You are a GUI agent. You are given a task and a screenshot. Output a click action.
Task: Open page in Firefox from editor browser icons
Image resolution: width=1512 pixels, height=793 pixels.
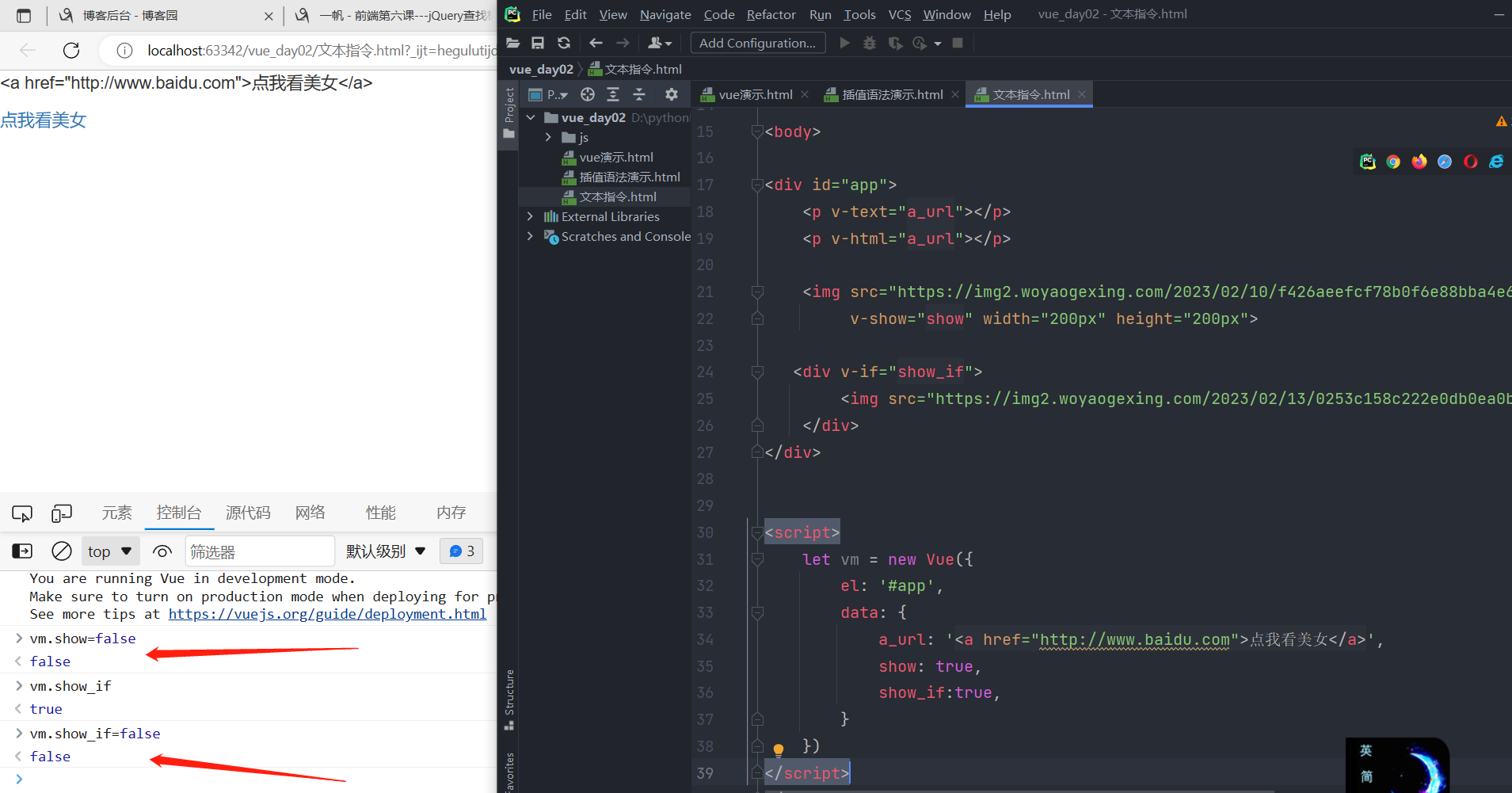coord(1419,162)
